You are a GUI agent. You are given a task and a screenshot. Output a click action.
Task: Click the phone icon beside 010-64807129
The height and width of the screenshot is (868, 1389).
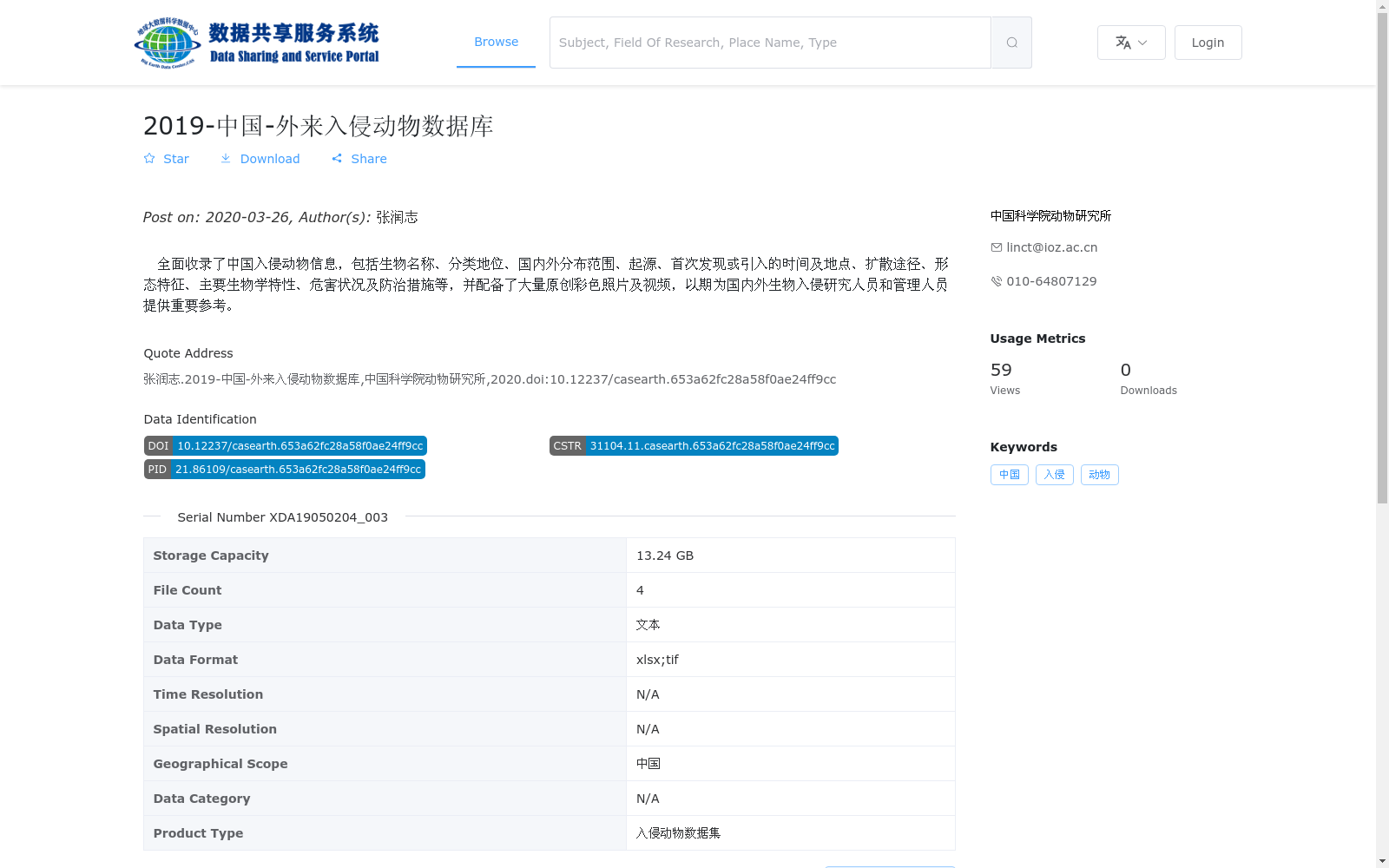[996, 281]
